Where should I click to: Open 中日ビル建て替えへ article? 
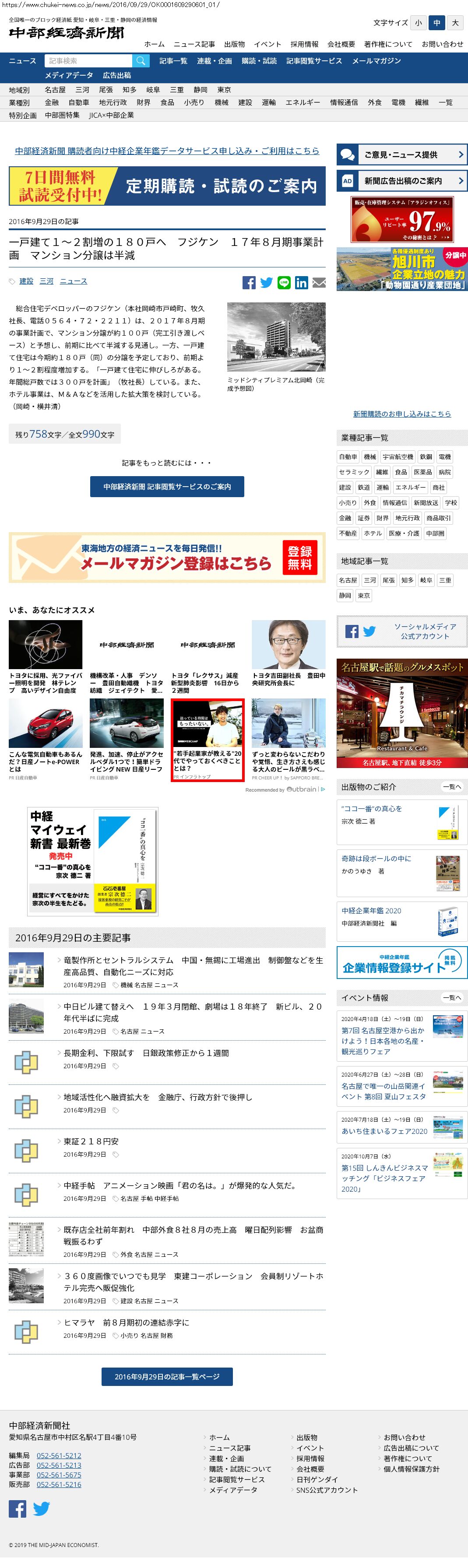pos(194,1012)
